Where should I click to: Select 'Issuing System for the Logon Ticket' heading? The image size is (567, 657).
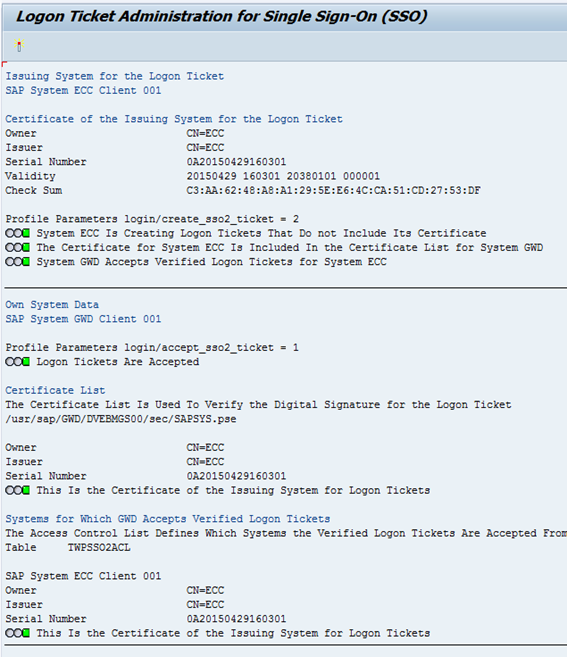(x=114, y=76)
